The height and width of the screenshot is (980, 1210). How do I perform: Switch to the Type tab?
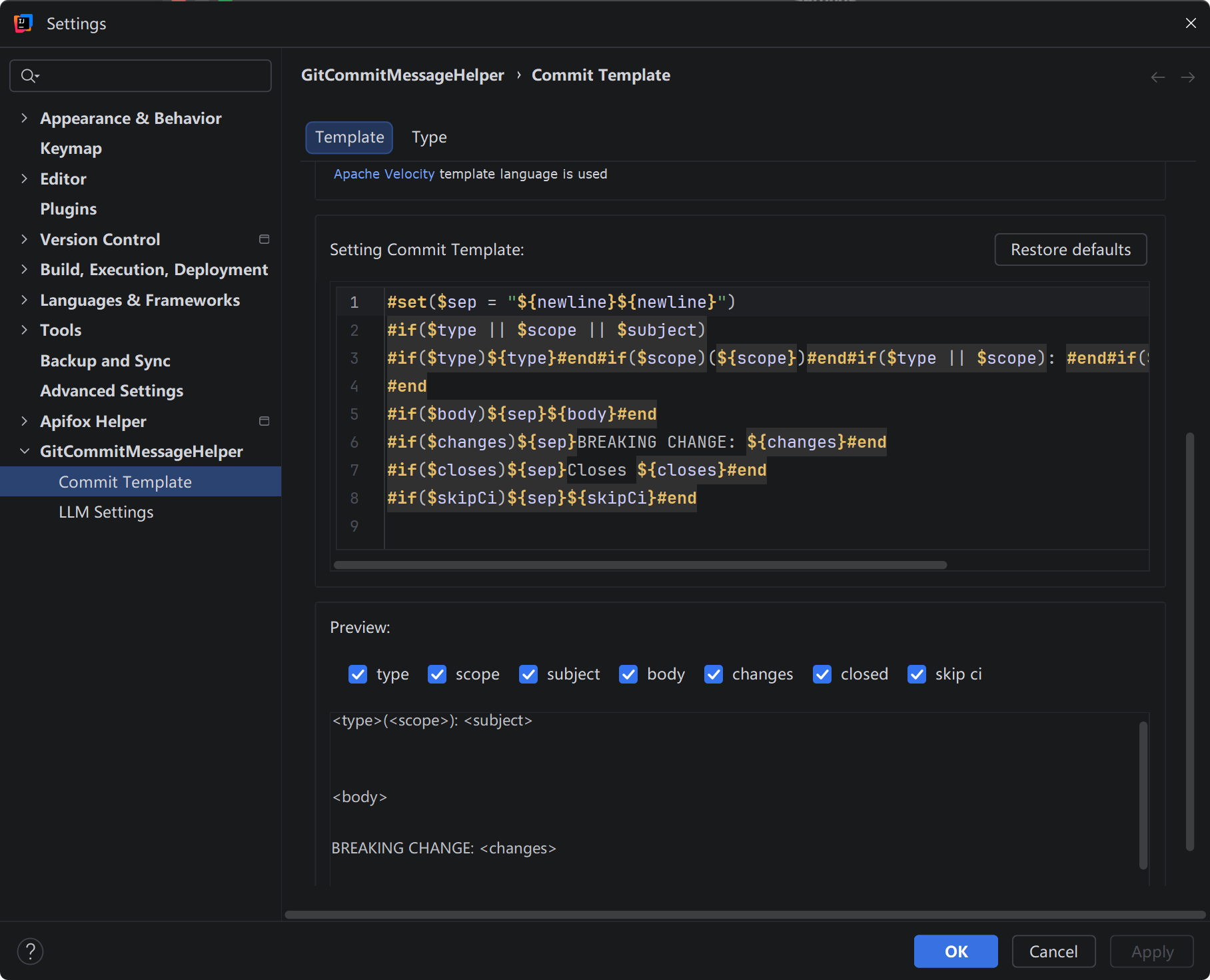pyautogui.click(x=429, y=137)
